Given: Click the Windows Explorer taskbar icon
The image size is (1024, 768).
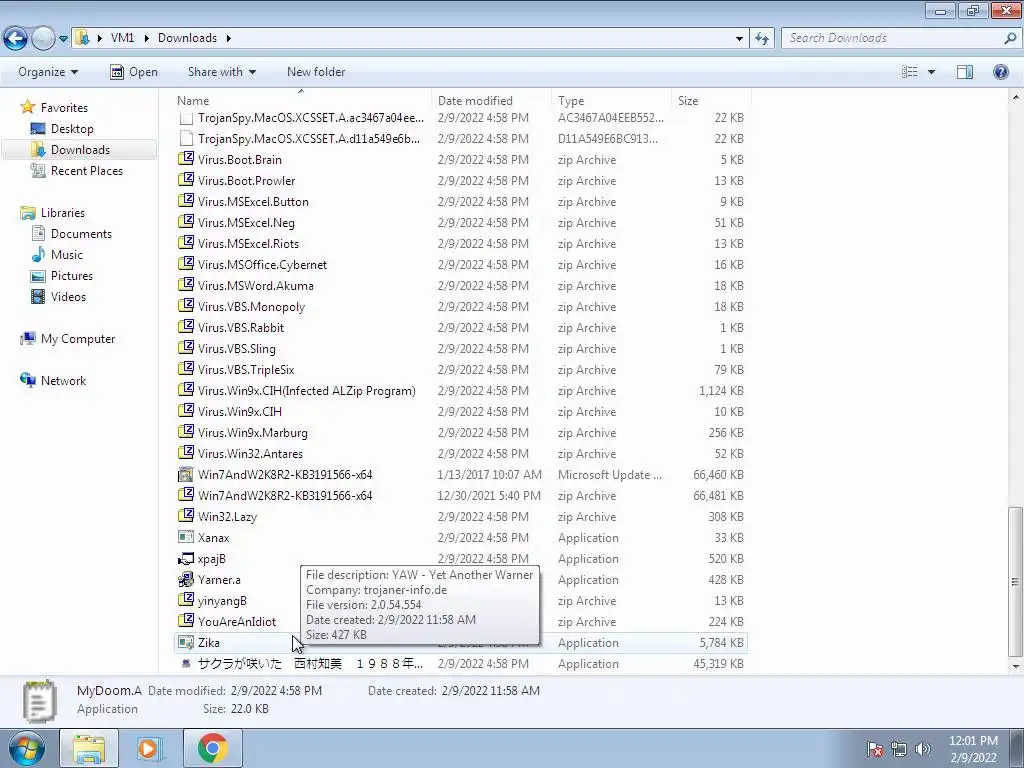Looking at the screenshot, I should point(89,748).
